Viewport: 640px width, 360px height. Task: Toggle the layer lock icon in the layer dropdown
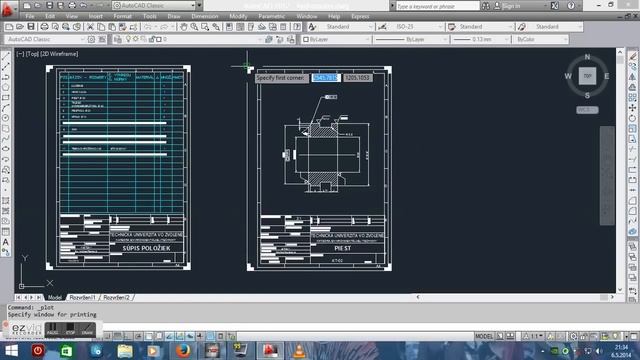click(x=151, y=39)
